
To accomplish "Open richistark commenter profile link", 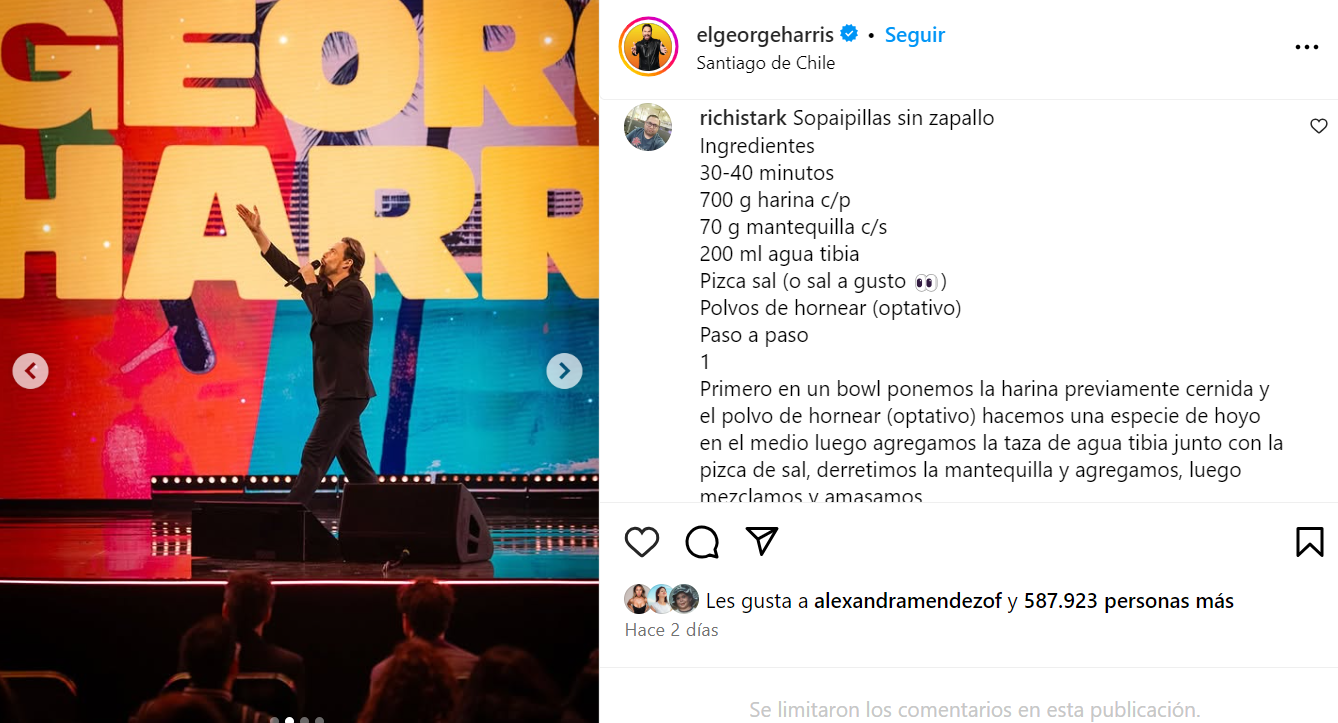I will [x=743, y=118].
